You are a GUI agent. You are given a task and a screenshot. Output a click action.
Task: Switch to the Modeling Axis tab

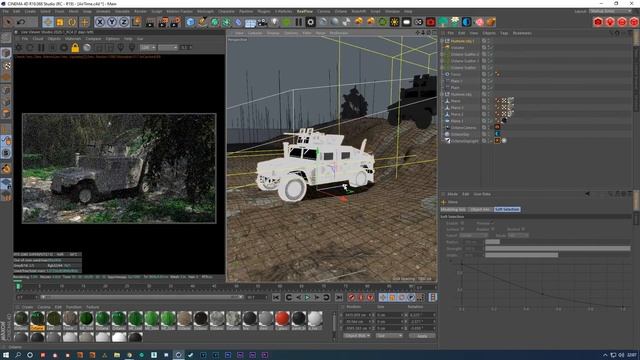[453, 209]
